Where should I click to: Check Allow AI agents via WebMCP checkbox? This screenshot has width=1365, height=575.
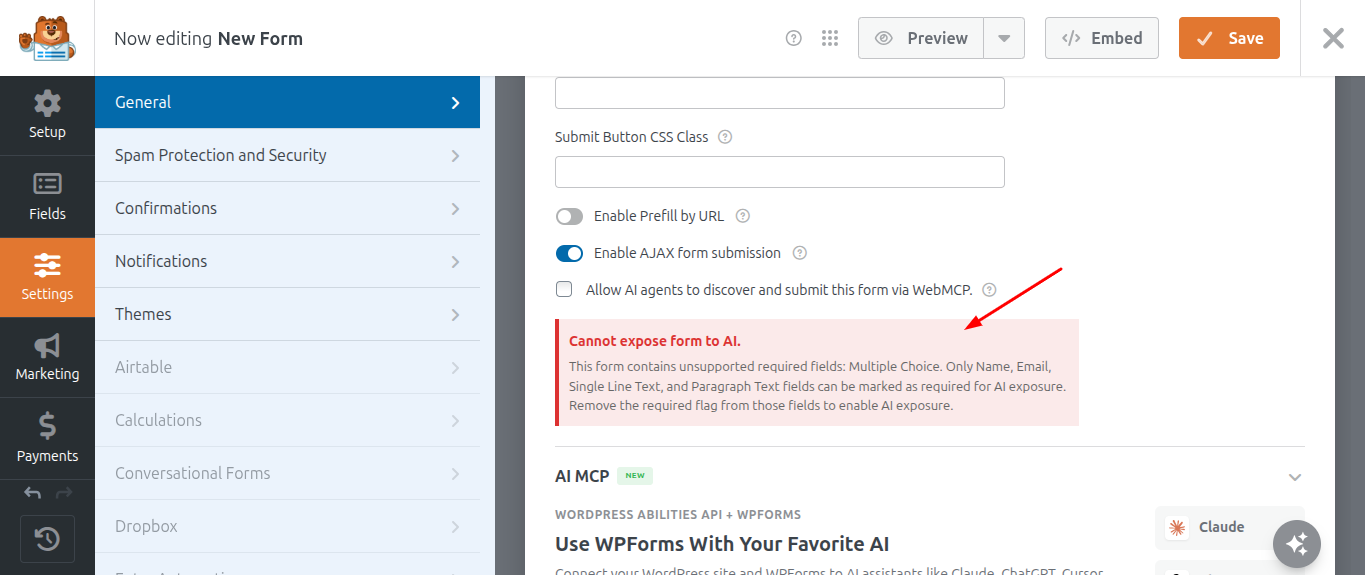tap(564, 289)
